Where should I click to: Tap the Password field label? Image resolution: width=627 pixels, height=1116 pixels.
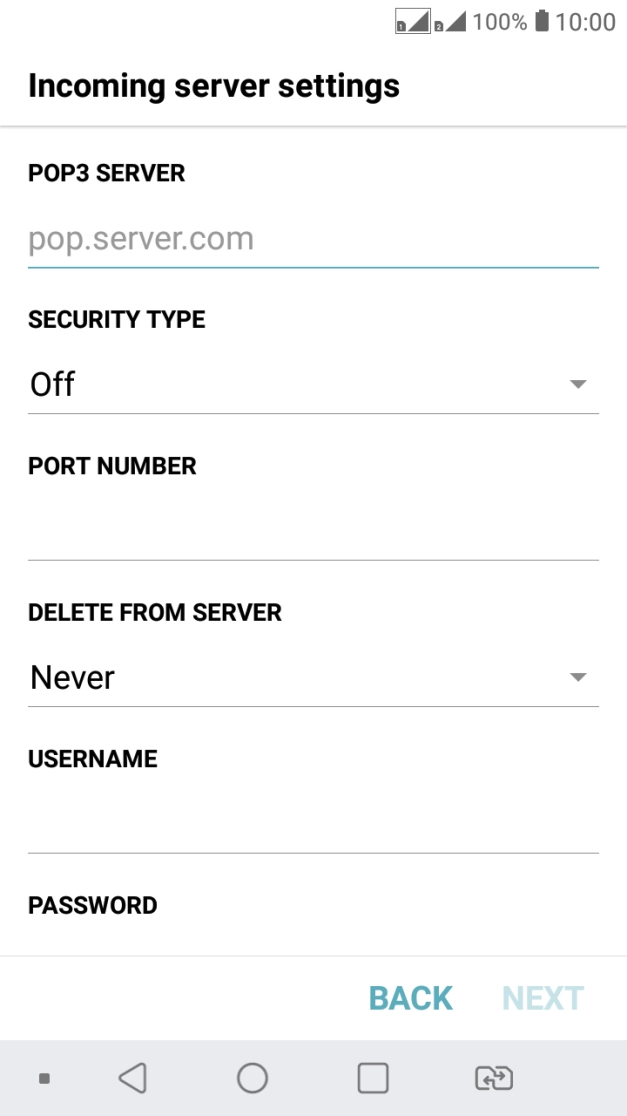(x=93, y=905)
